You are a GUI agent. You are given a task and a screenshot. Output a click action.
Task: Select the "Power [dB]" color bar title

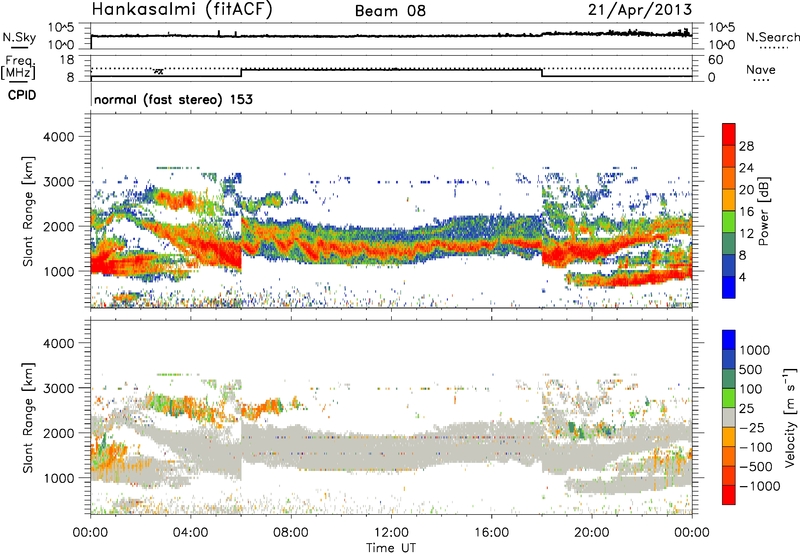[x=763, y=211]
